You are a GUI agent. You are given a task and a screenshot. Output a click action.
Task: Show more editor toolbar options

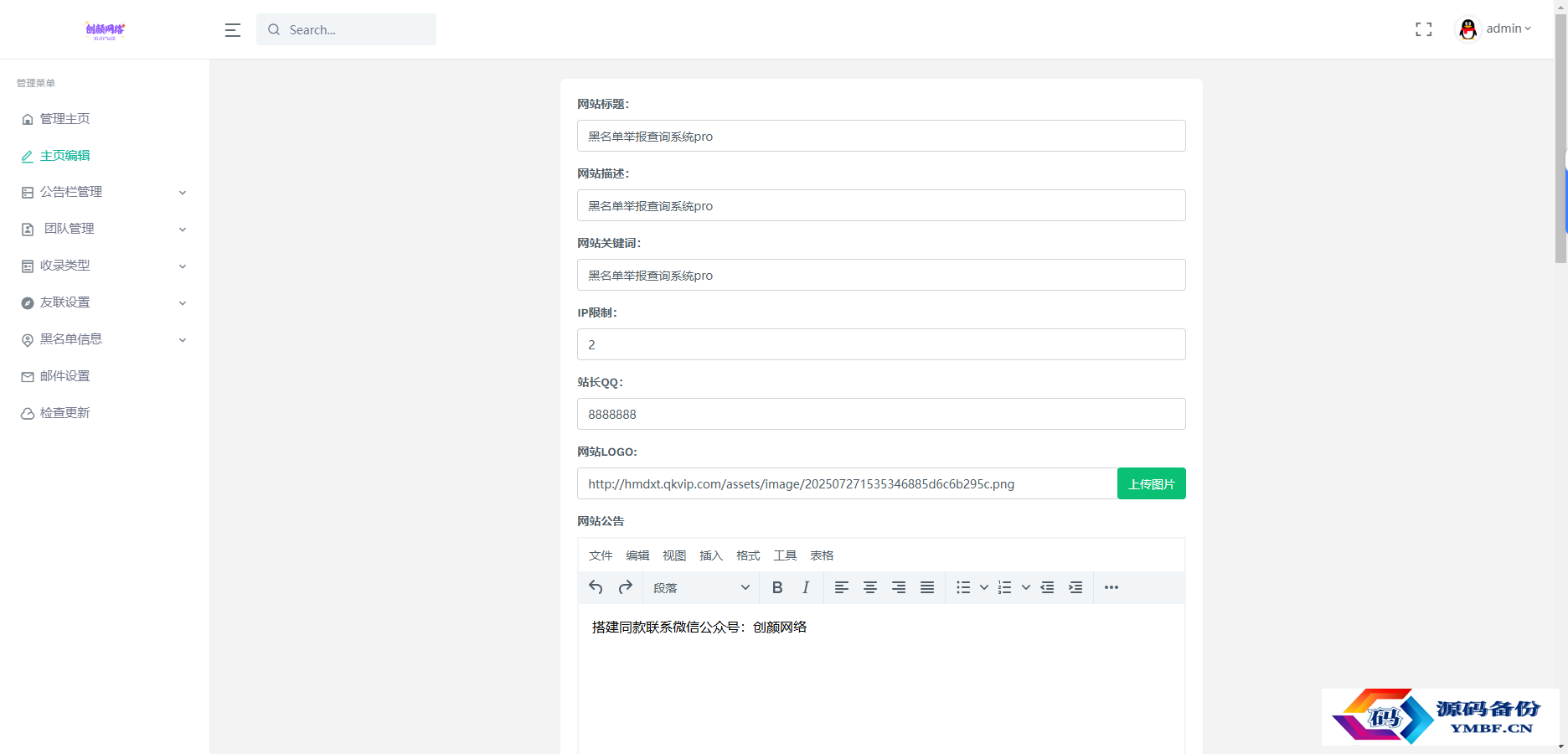tap(1112, 587)
